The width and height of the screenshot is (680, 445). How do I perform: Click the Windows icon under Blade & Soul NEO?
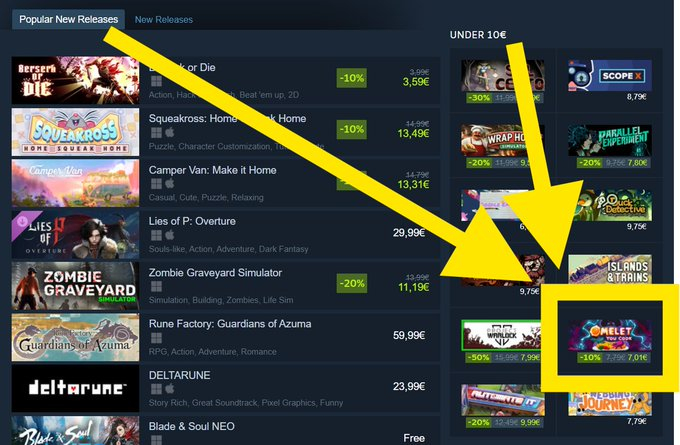pos(156,439)
